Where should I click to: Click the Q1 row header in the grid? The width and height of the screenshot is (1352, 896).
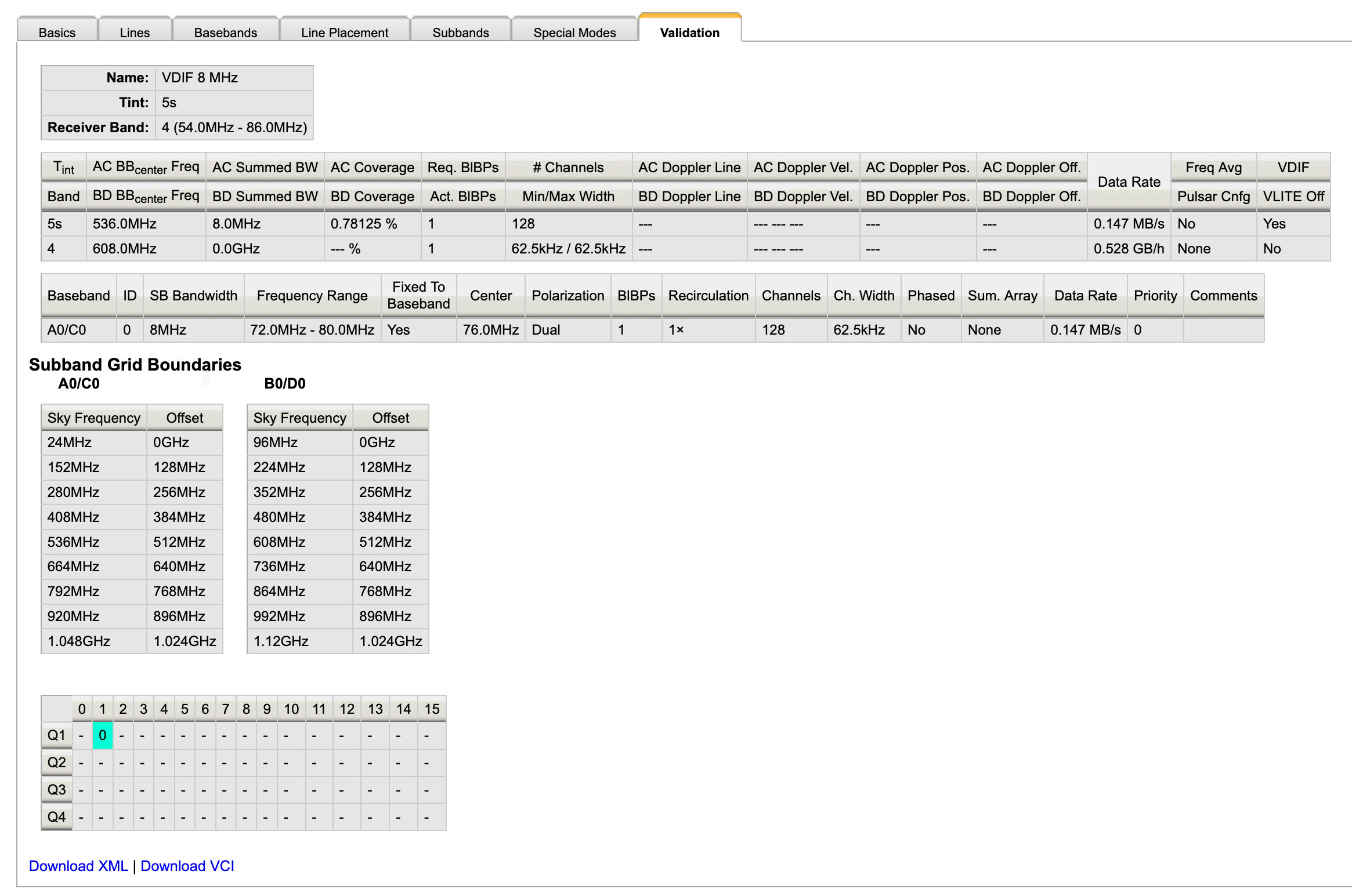pyautogui.click(x=56, y=734)
